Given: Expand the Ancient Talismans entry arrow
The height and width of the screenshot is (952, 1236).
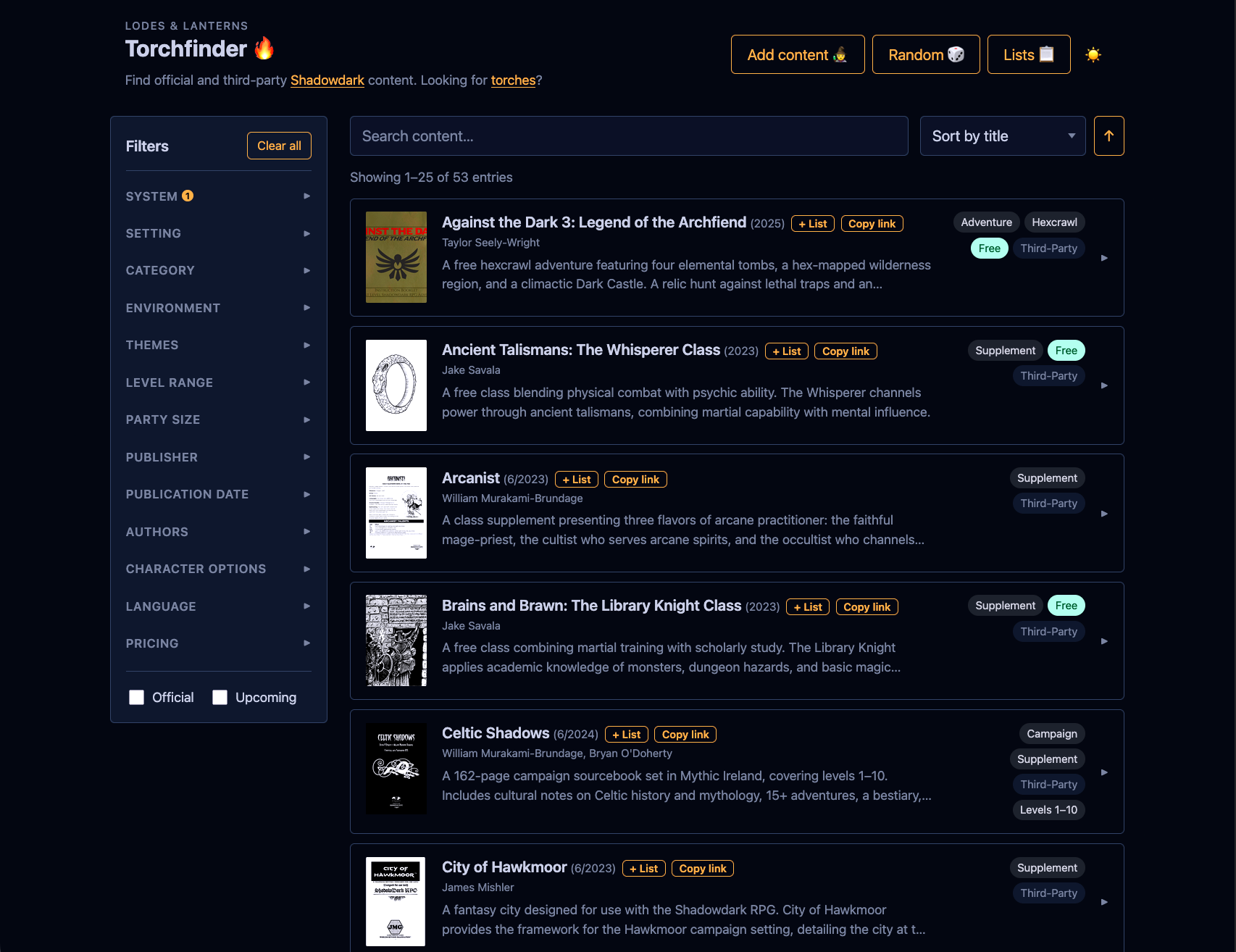Looking at the screenshot, I should tap(1104, 385).
